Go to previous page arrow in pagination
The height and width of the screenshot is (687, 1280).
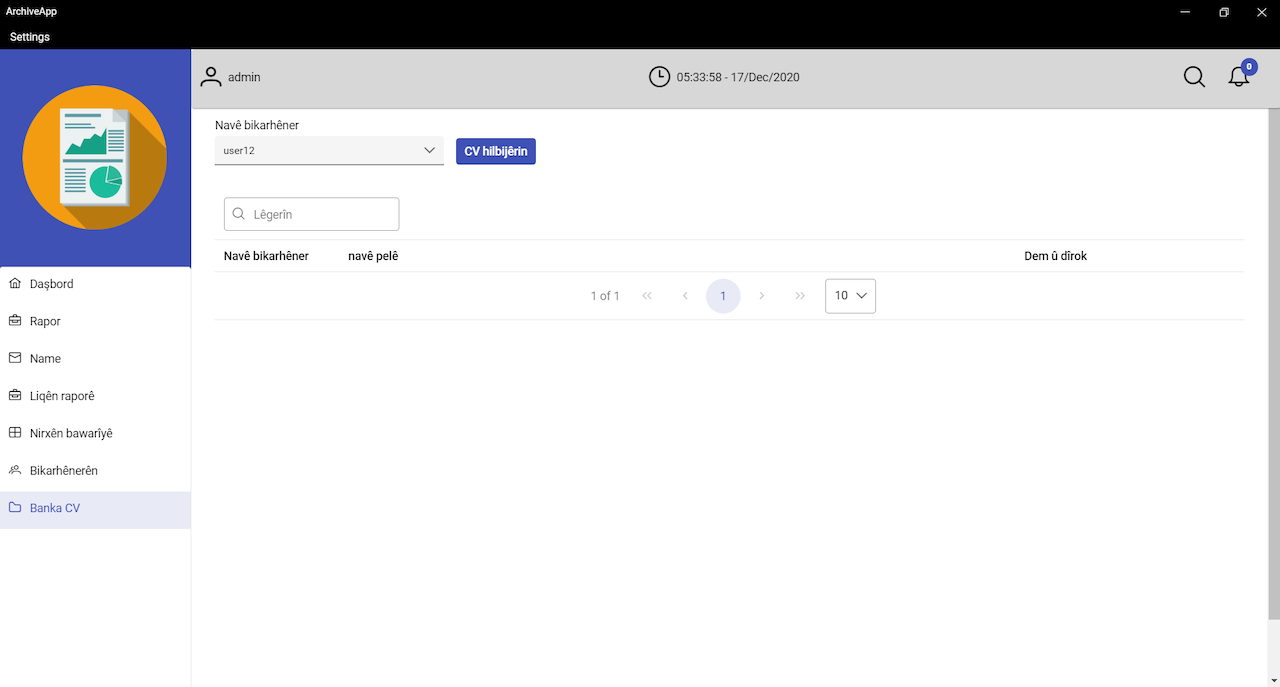[685, 296]
